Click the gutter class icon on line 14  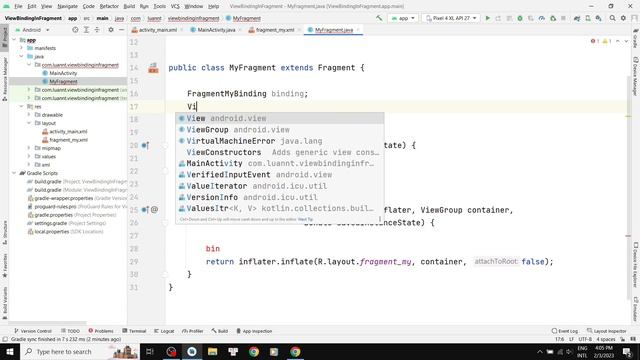(153, 68)
